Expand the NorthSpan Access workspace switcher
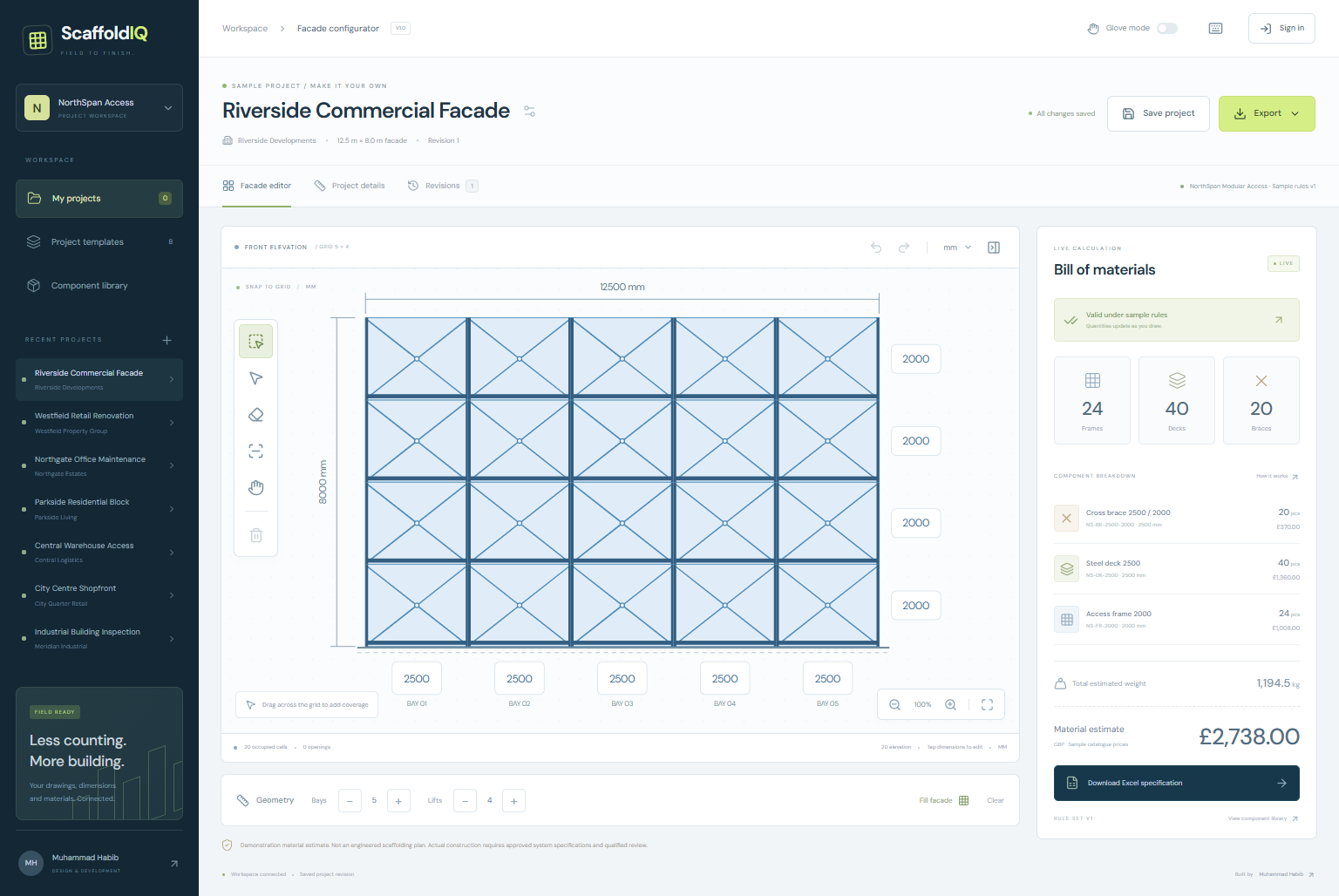Viewport: 1339px width, 896px height. 99,108
